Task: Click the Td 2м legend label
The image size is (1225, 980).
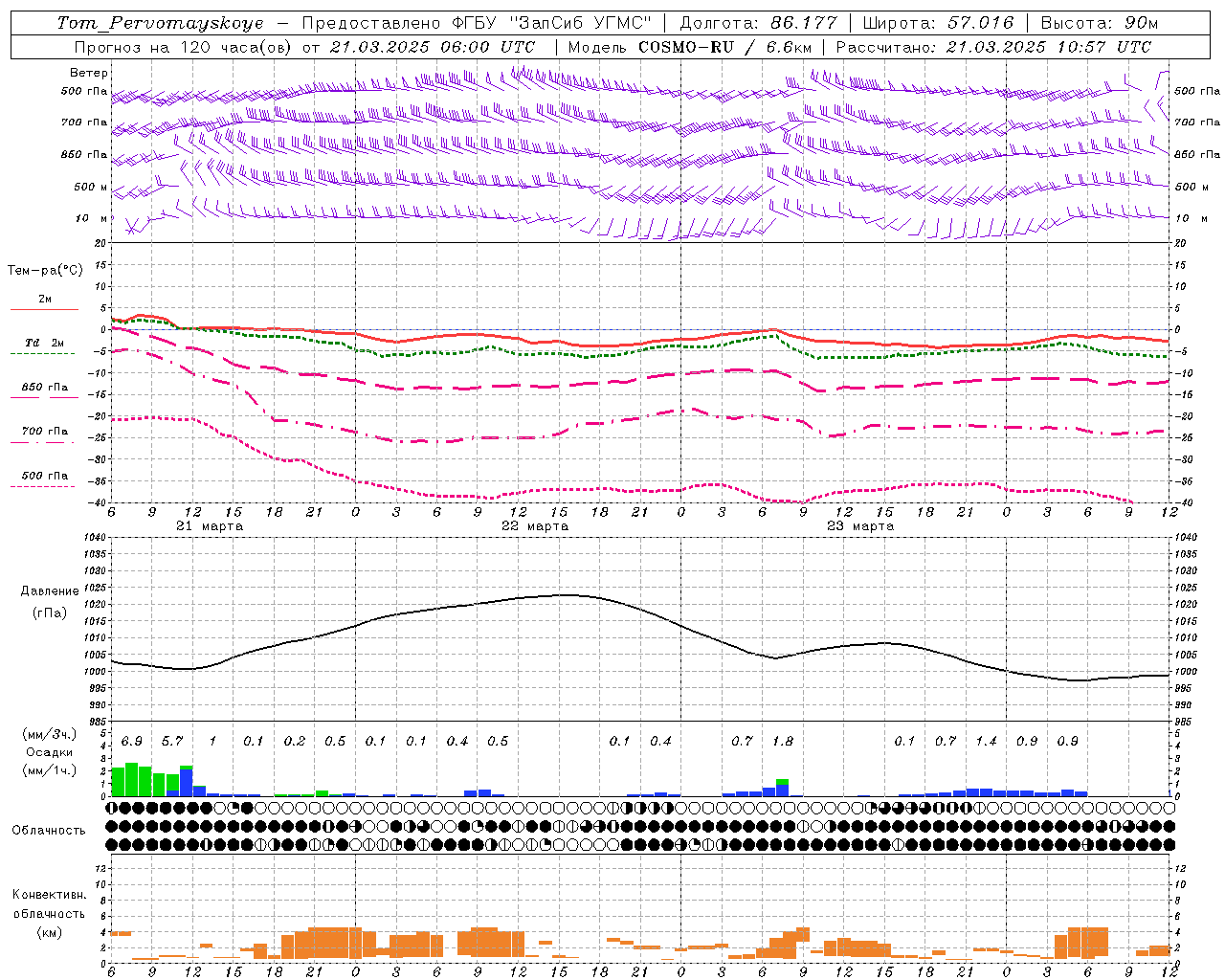Action: (x=44, y=343)
